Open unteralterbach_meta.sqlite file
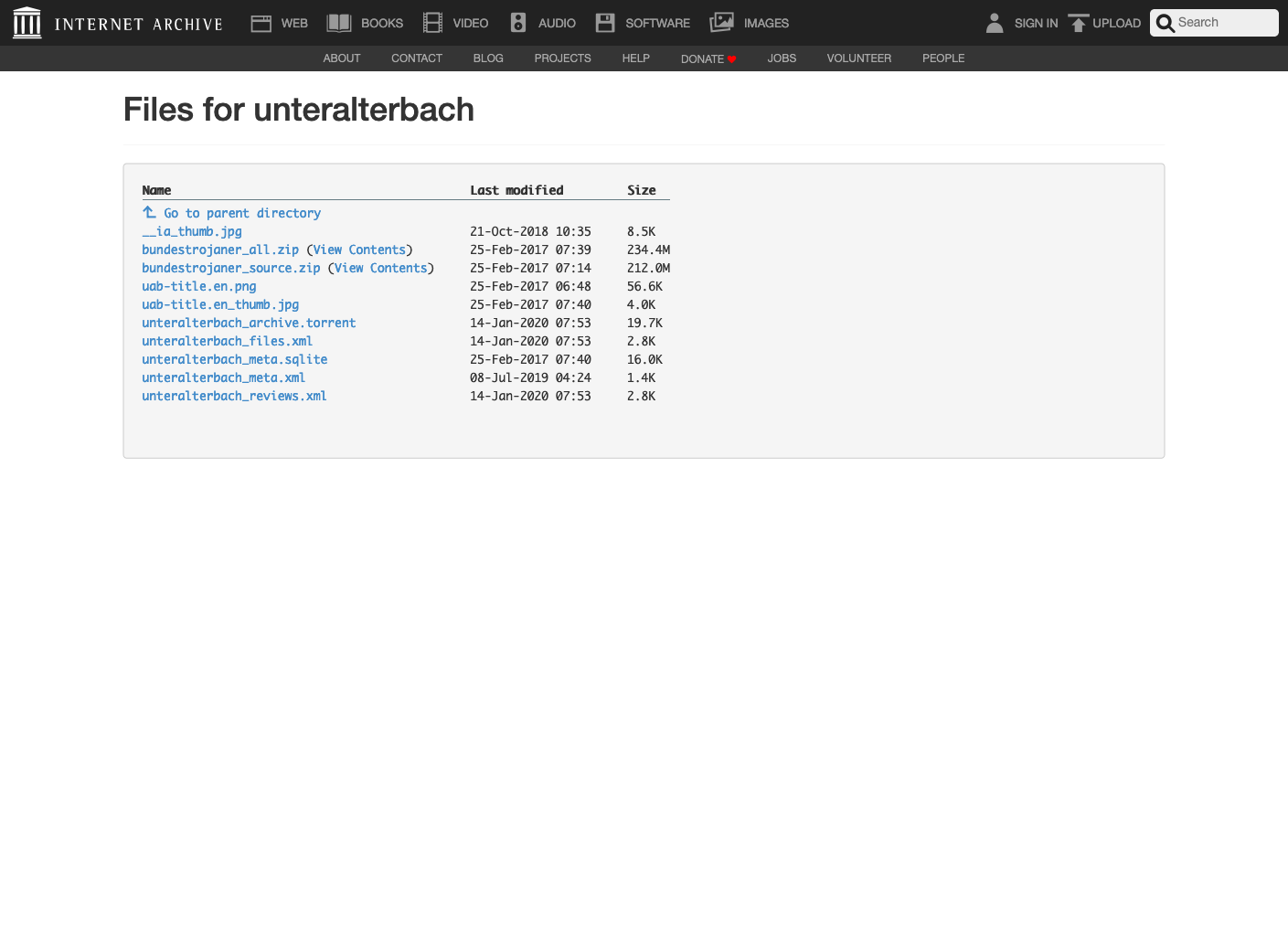 tap(235, 359)
